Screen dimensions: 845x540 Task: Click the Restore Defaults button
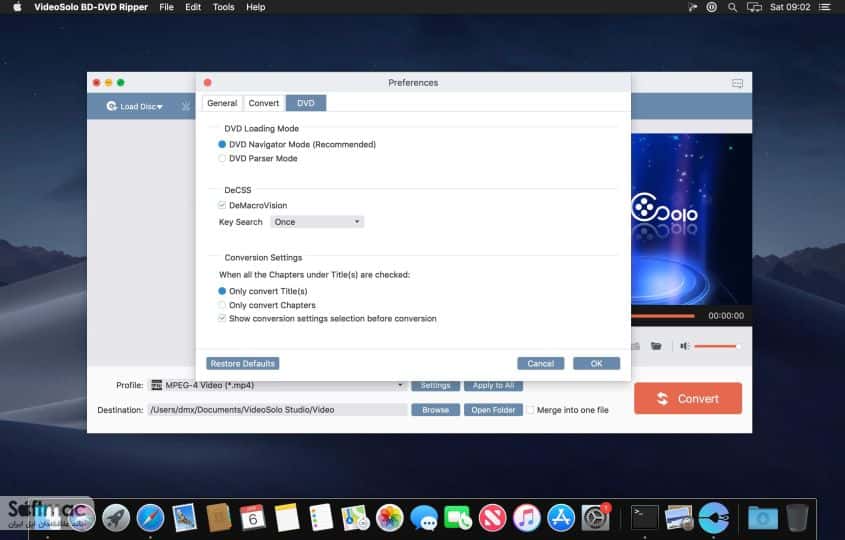[243, 364]
